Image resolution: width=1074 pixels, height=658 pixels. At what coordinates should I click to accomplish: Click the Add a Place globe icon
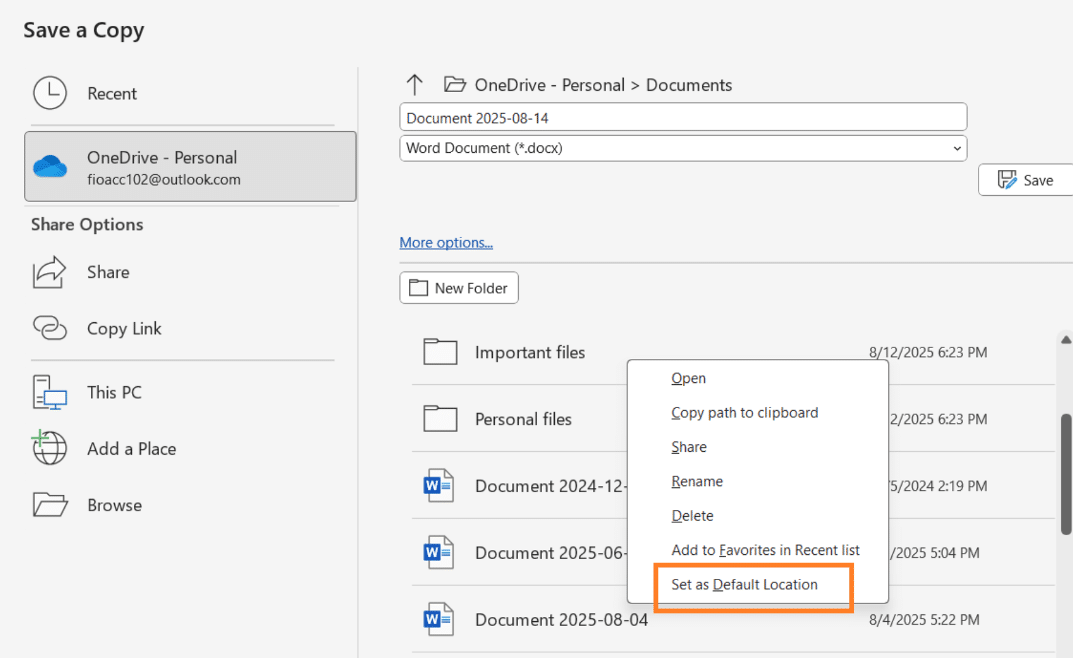click(49, 449)
